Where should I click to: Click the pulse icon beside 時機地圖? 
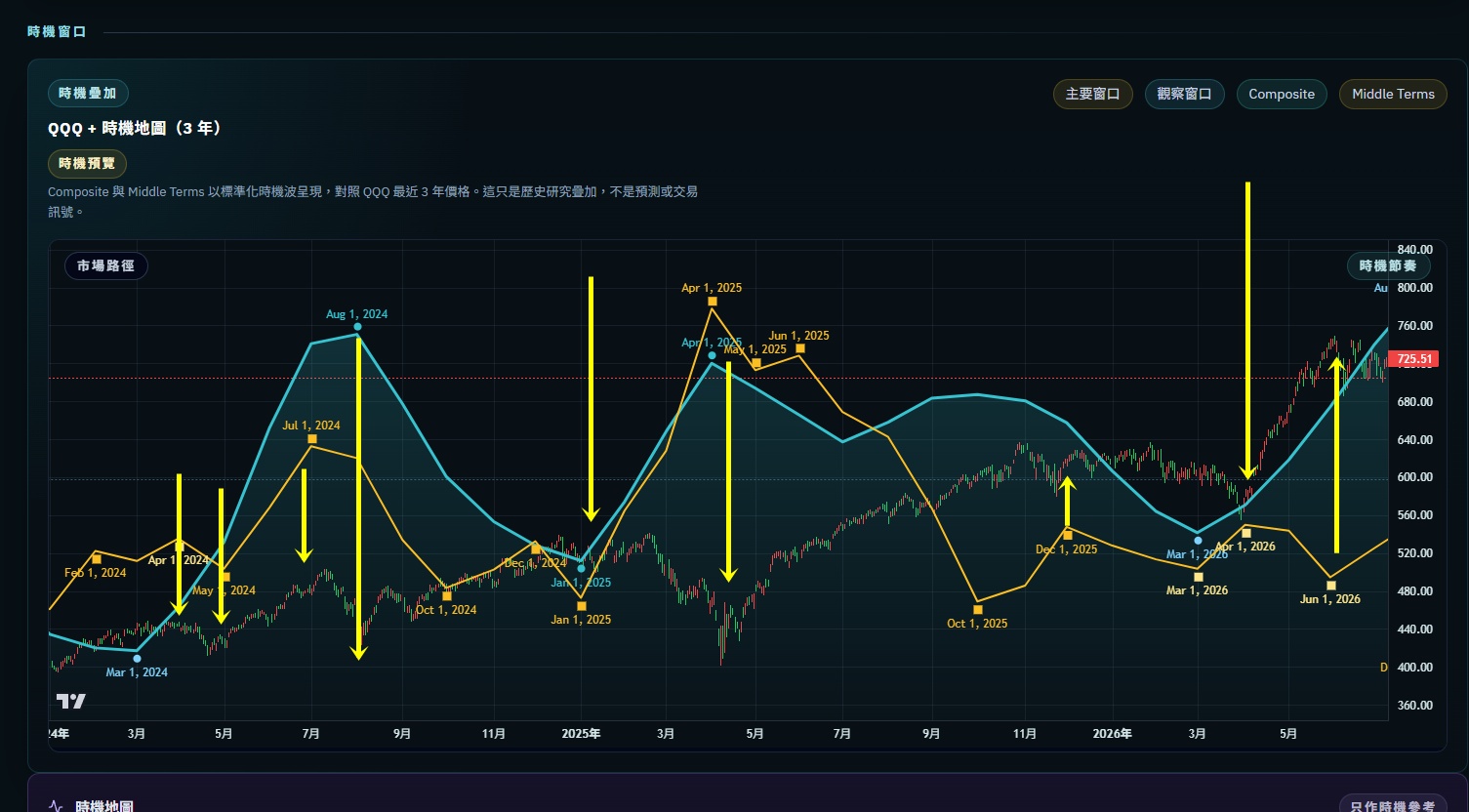(56, 806)
